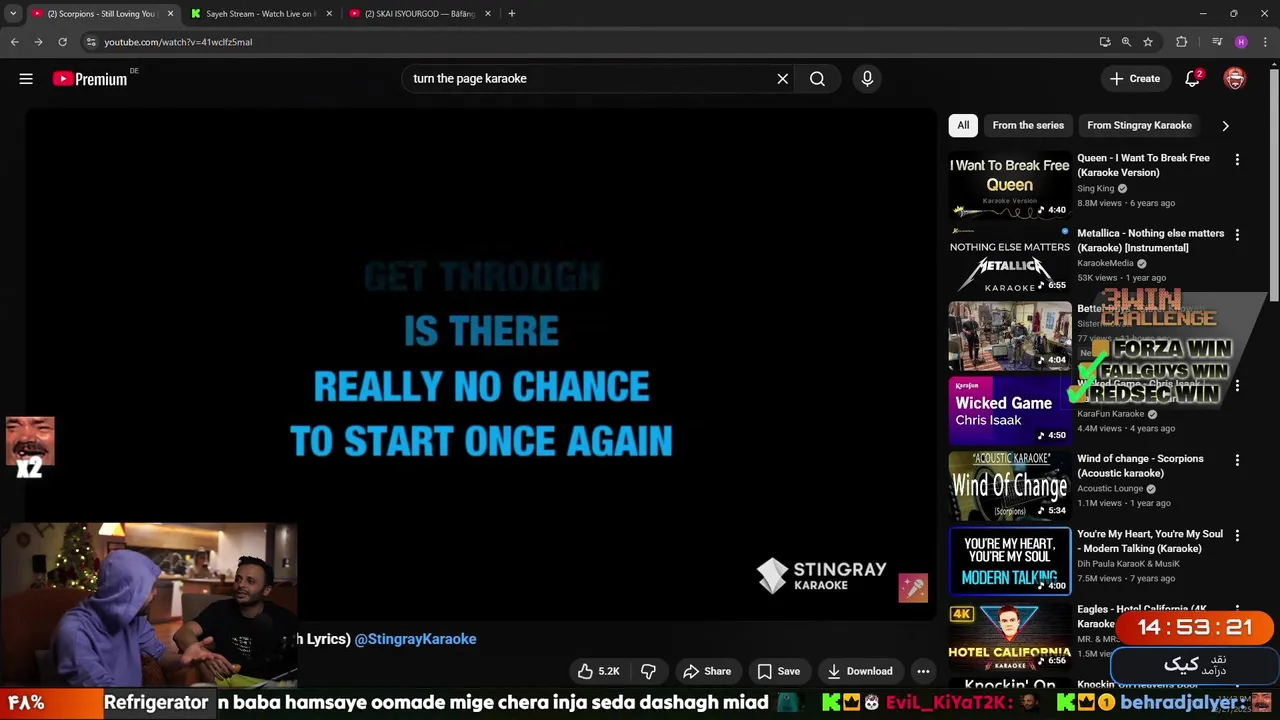The height and width of the screenshot is (720, 1280).
Task: Close the SKAI ISYOURGOD tab
Action: coord(488,14)
